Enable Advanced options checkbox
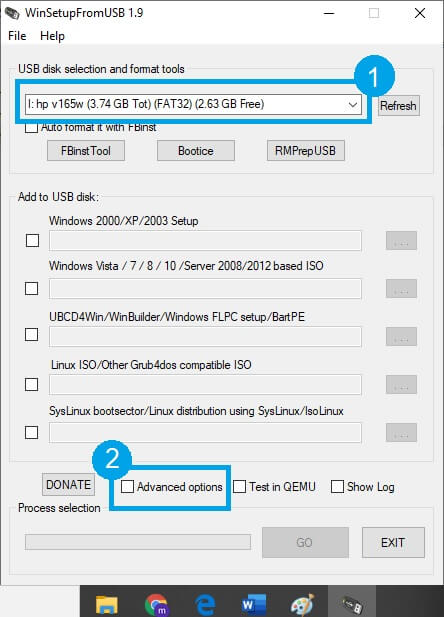This screenshot has height=617, width=444. click(x=127, y=486)
